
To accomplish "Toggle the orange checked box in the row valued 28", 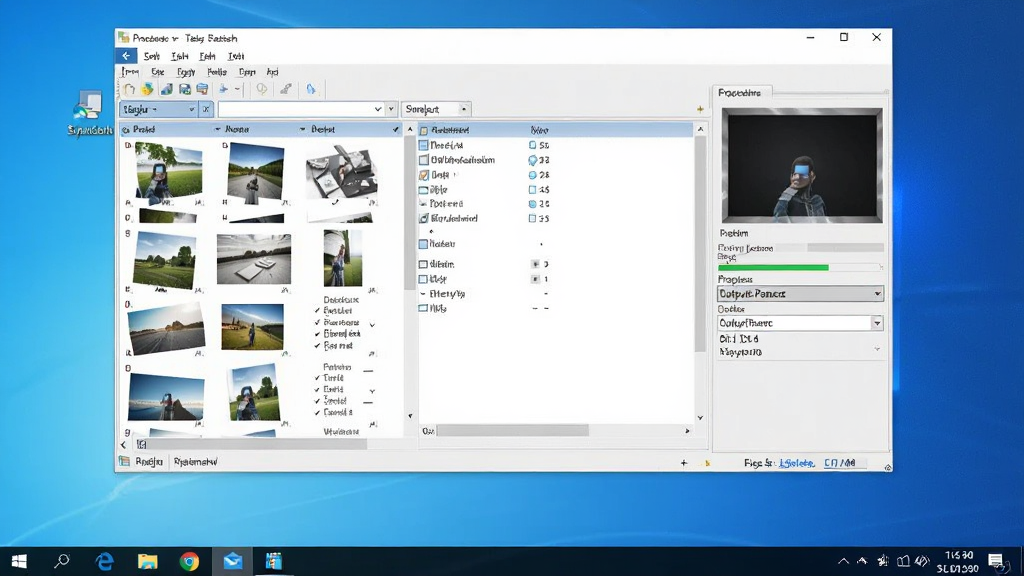I will coord(424,175).
